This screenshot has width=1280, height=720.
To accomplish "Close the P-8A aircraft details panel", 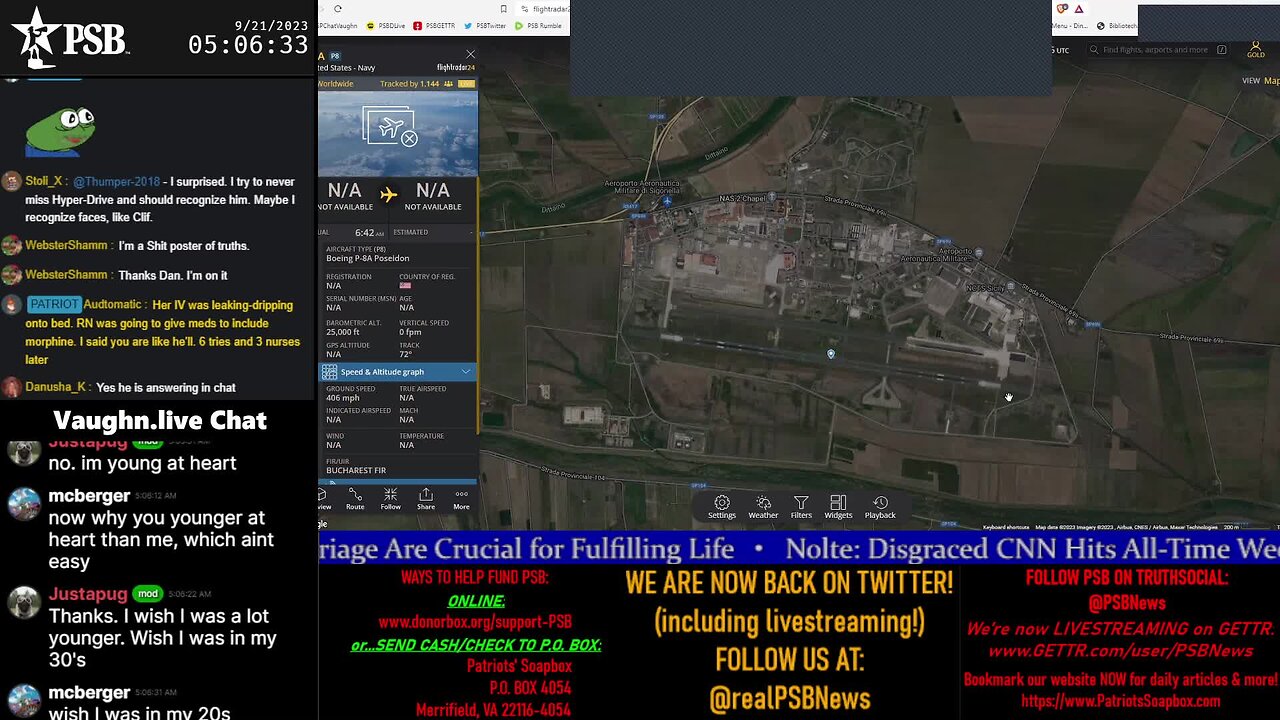I will click(x=470, y=55).
